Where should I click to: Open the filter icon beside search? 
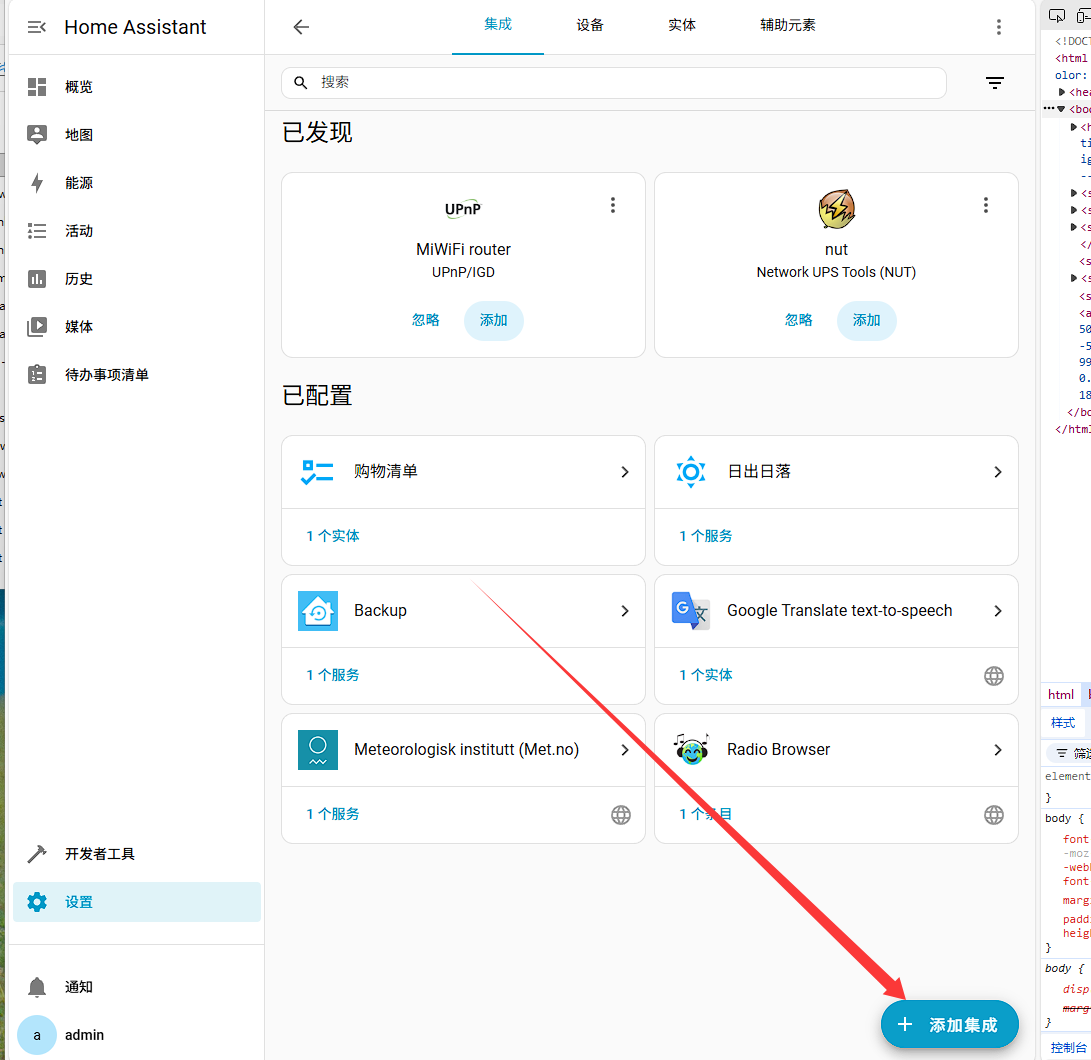(994, 83)
